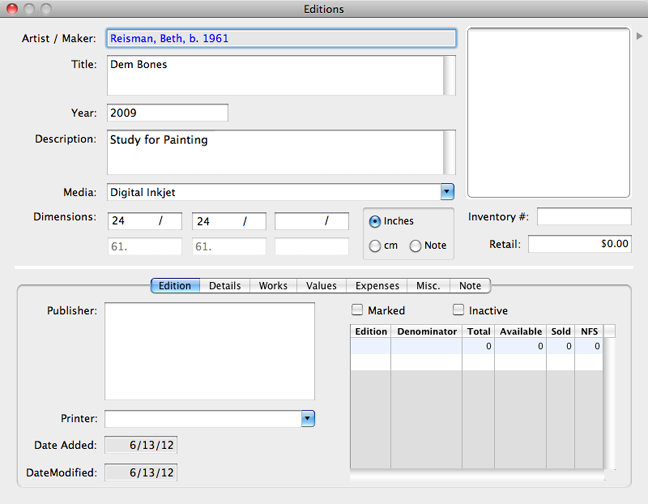Select the Misc. tab
Image resolution: width=648 pixels, height=504 pixels.
[428, 286]
